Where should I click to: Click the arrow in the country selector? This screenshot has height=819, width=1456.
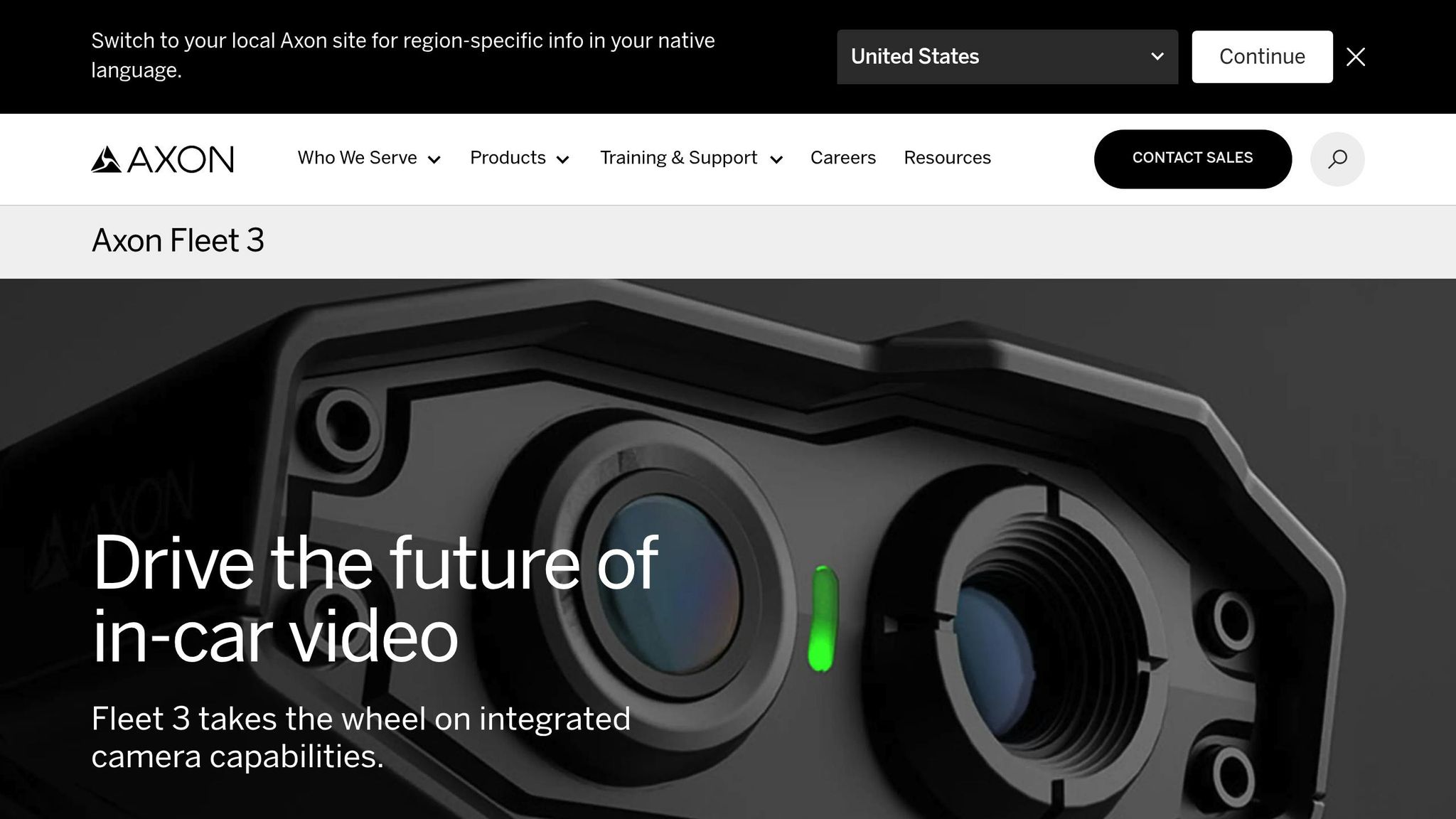coord(1157,56)
